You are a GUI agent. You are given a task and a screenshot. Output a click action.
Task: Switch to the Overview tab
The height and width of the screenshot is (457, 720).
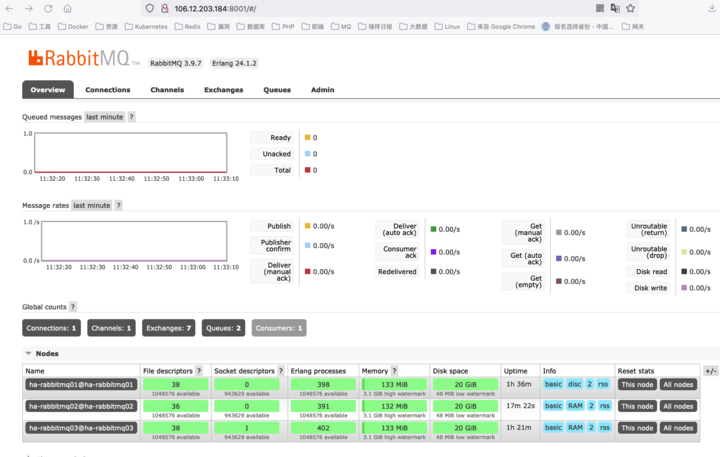(48, 90)
